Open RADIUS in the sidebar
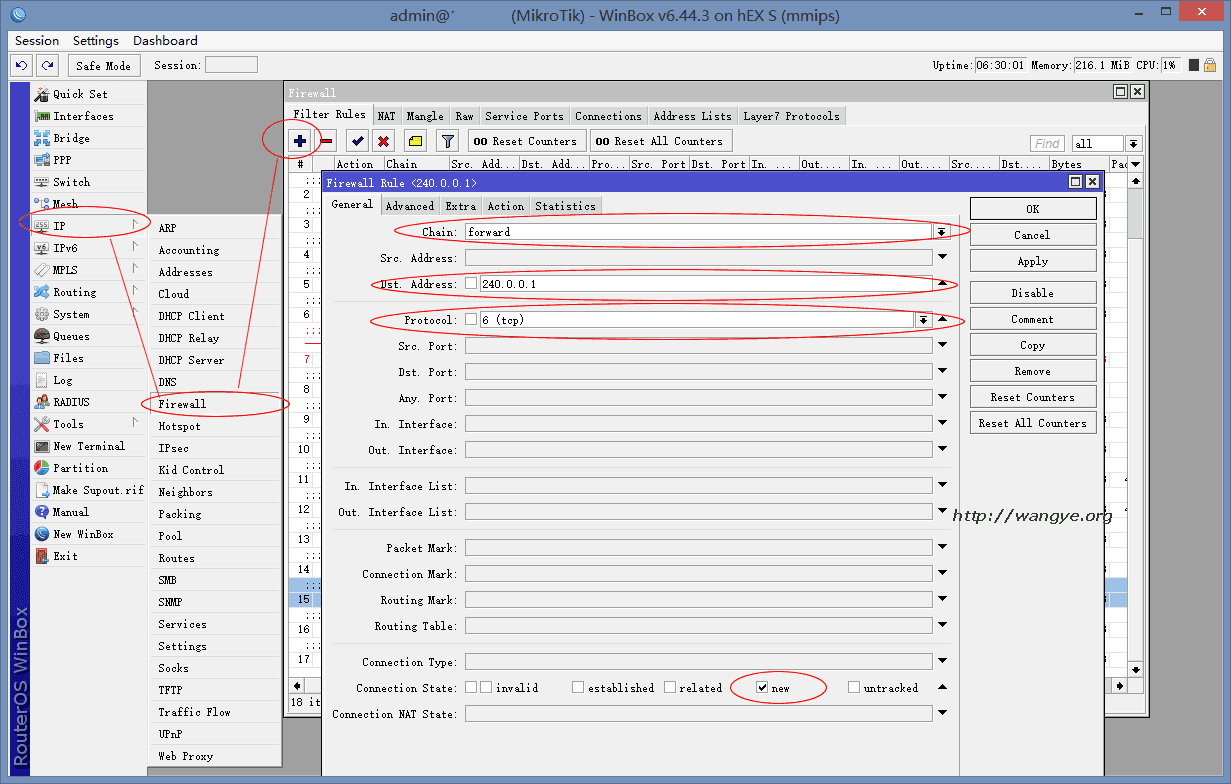The width and height of the screenshot is (1231, 784). click(x=71, y=402)
